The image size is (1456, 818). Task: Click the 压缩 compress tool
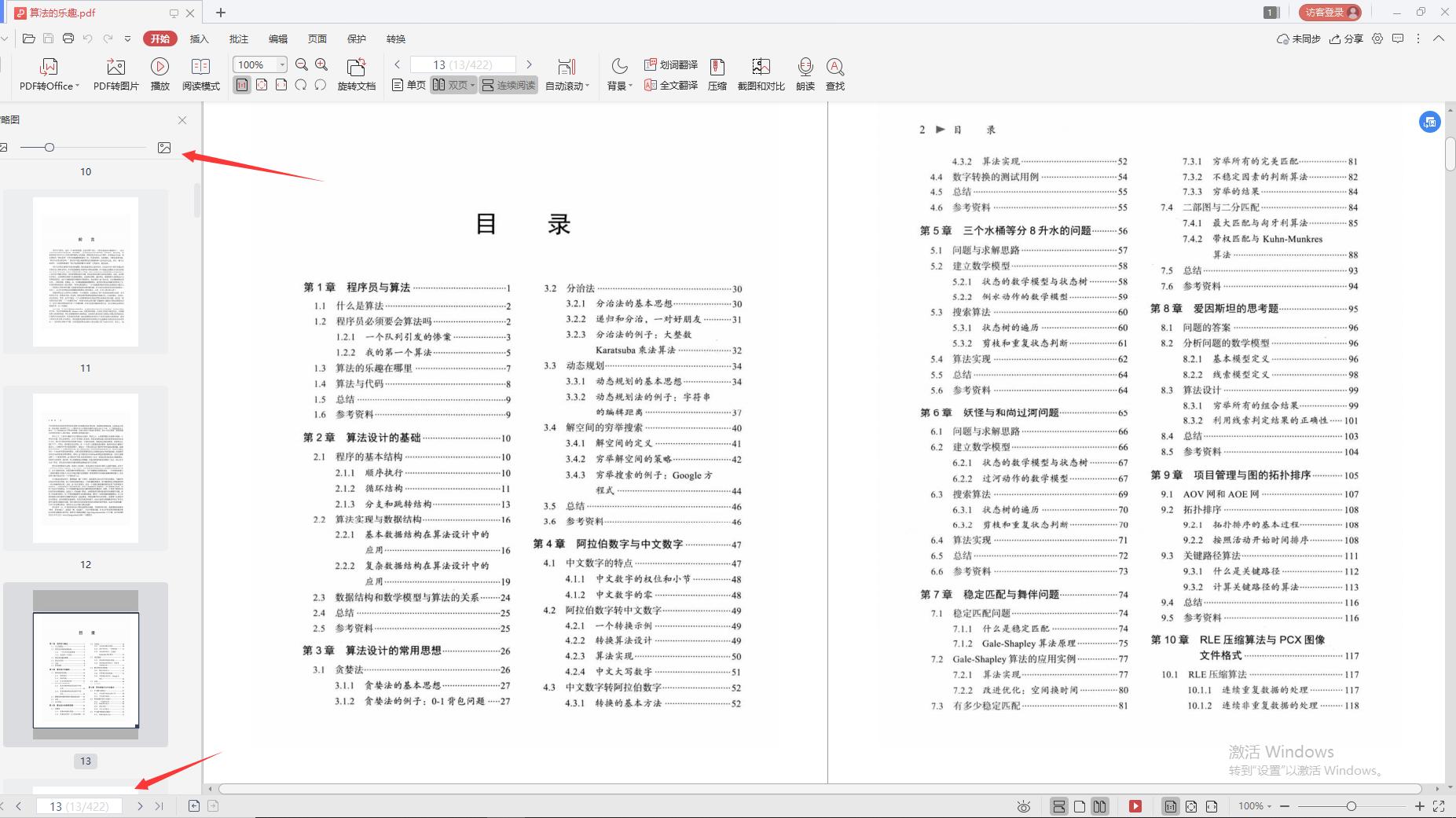coord(717,75)
